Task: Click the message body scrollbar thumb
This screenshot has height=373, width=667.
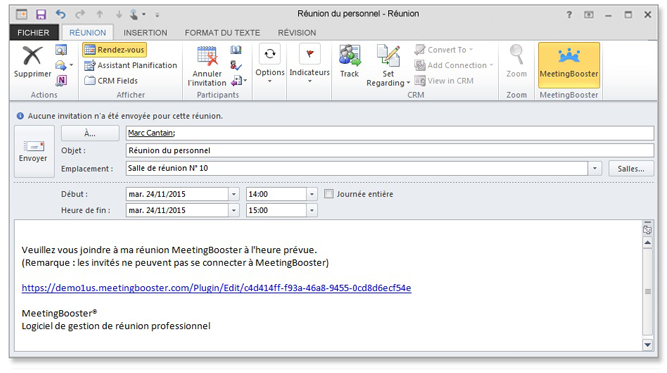Action: click(647, 292)
